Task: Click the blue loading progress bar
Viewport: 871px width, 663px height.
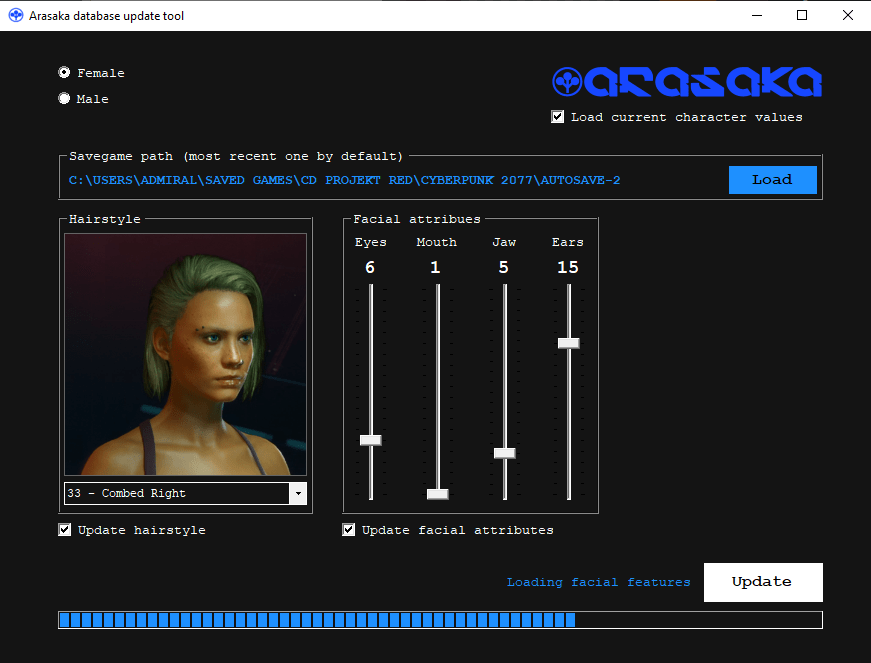Action: (440, 620)
